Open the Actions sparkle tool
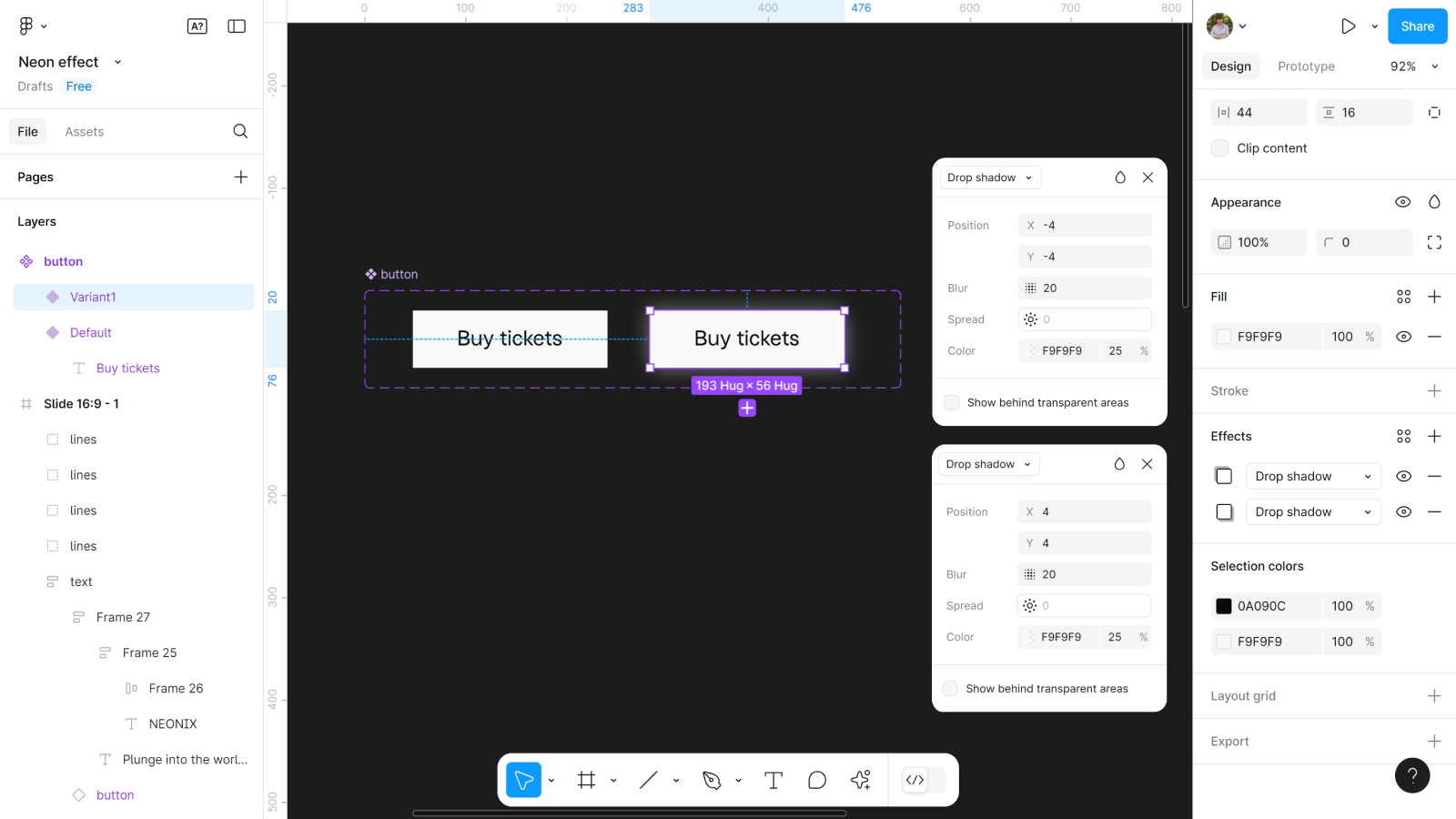This screenshot has height=819, width=1456. (x=860, y=780)
